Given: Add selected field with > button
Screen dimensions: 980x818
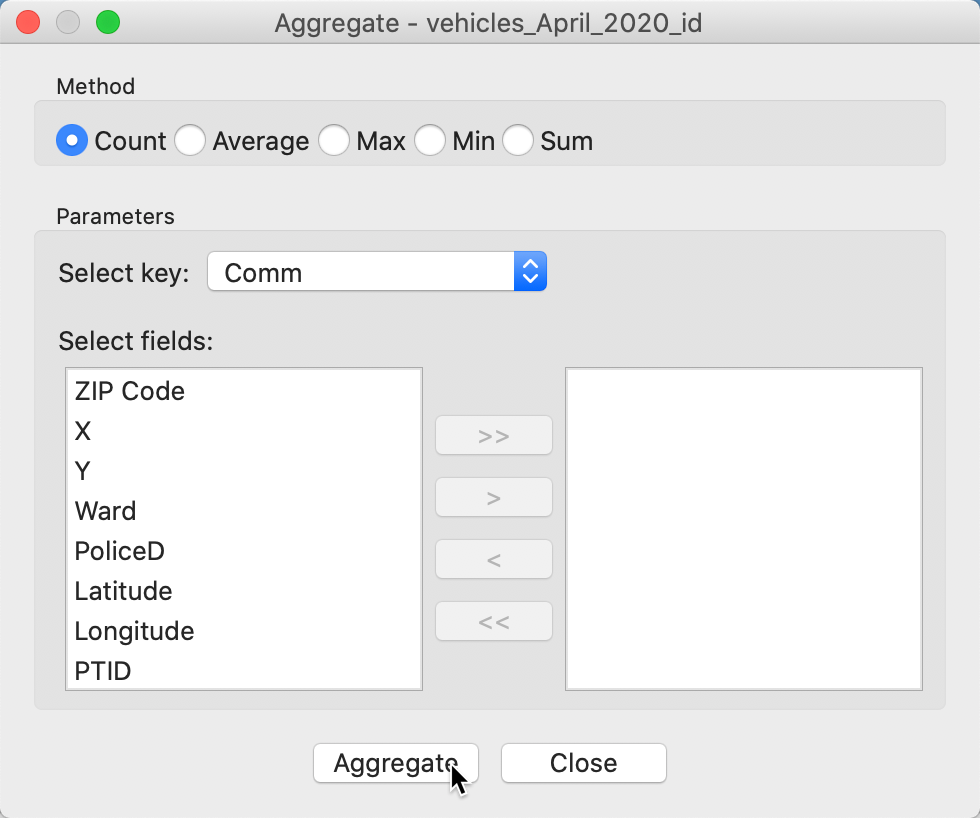Looking at the screenshot, I should click(494, 497).
